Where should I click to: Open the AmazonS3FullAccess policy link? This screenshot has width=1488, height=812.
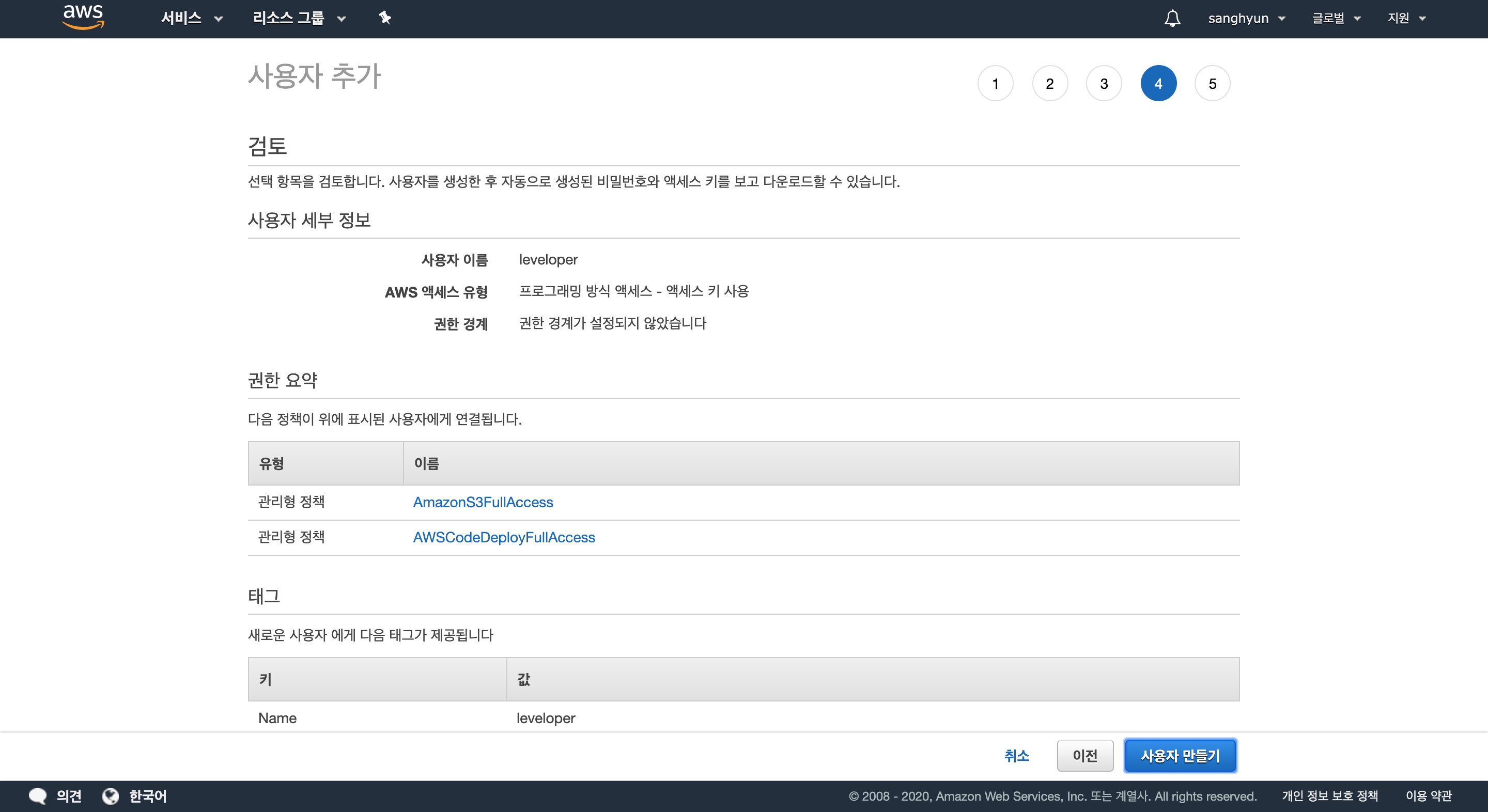click(483, 502)
